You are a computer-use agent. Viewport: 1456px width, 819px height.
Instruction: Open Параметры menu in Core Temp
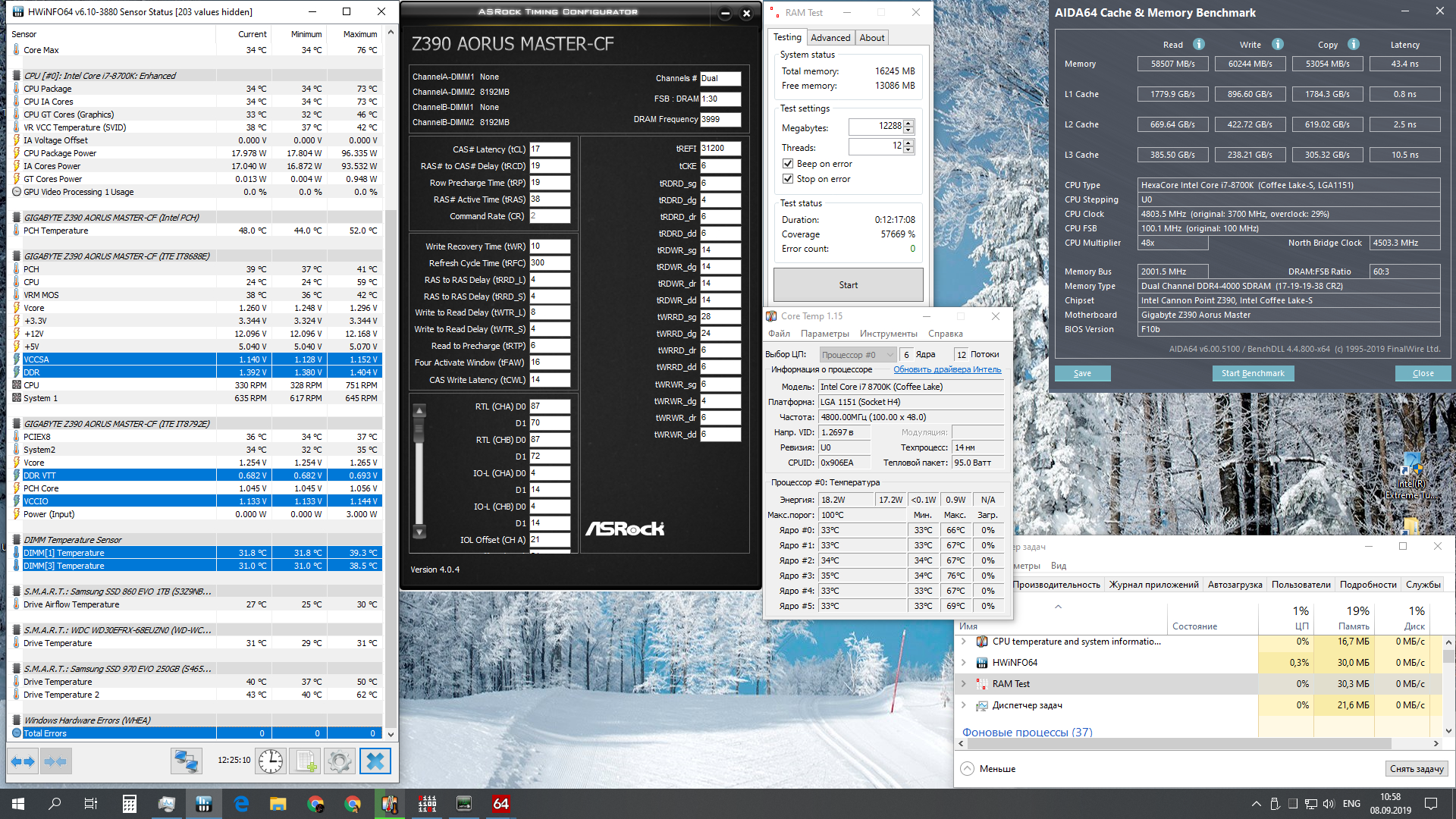tap(824, 334)
